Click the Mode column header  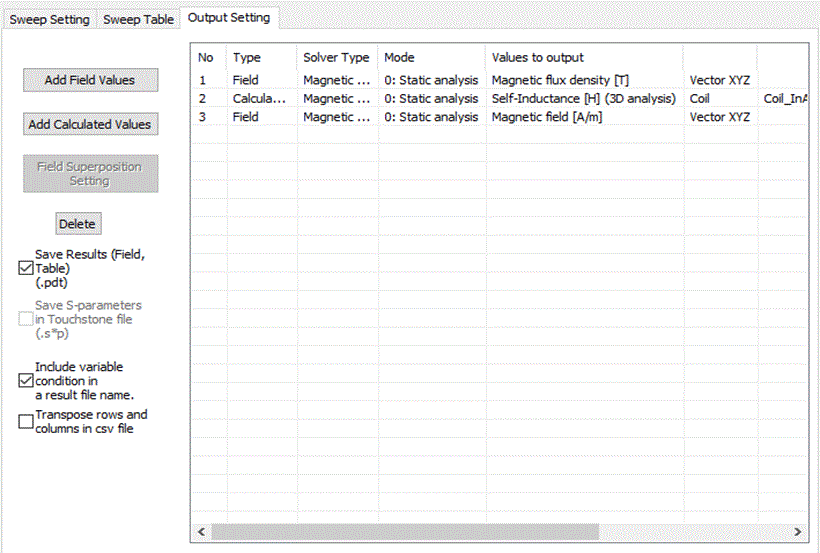pyautogui.click(x=399, y=58)
